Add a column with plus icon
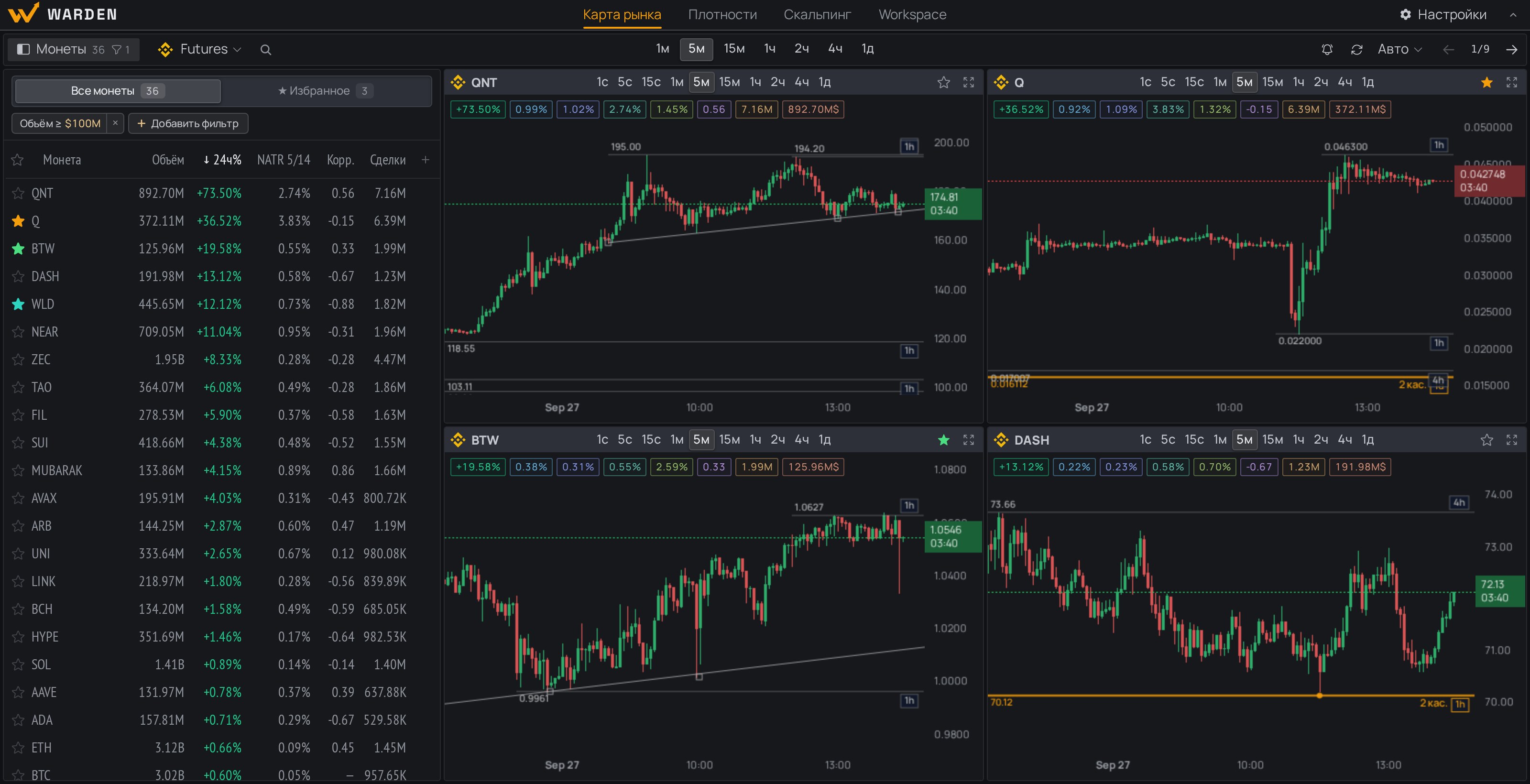 (425, 159)
